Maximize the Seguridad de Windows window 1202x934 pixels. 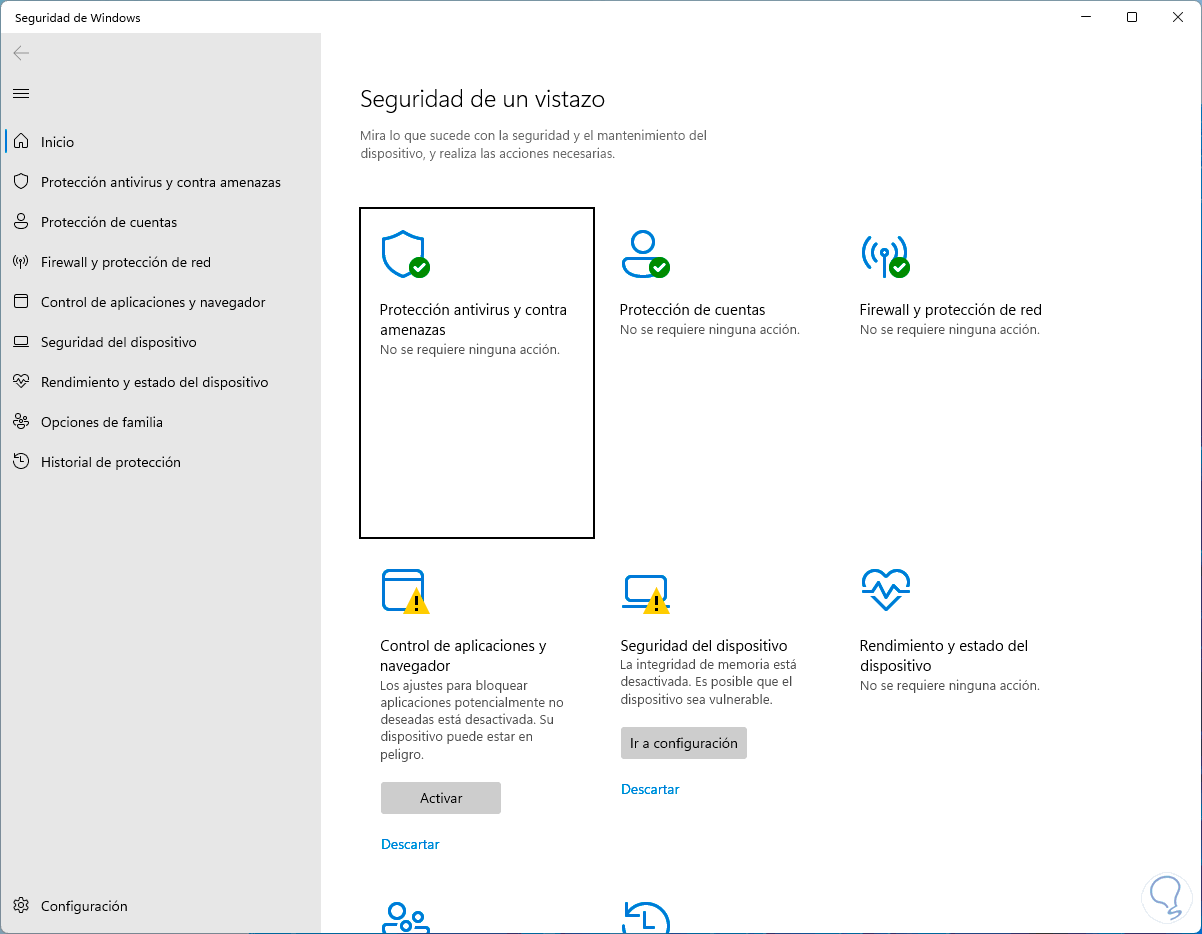[x=1132, y=17]
